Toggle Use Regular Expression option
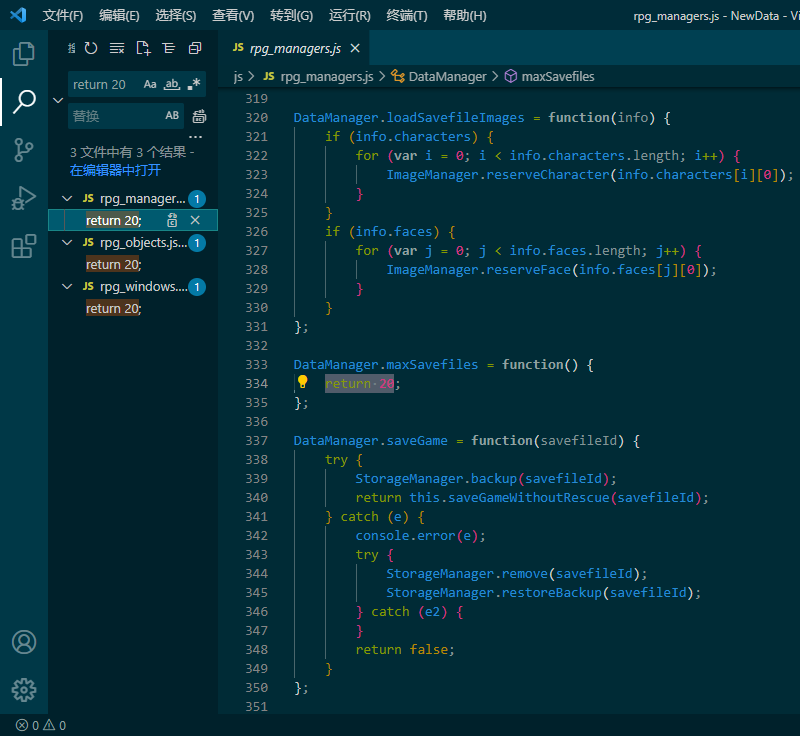This screenshot has width=800, height=736. pos(194,84)
